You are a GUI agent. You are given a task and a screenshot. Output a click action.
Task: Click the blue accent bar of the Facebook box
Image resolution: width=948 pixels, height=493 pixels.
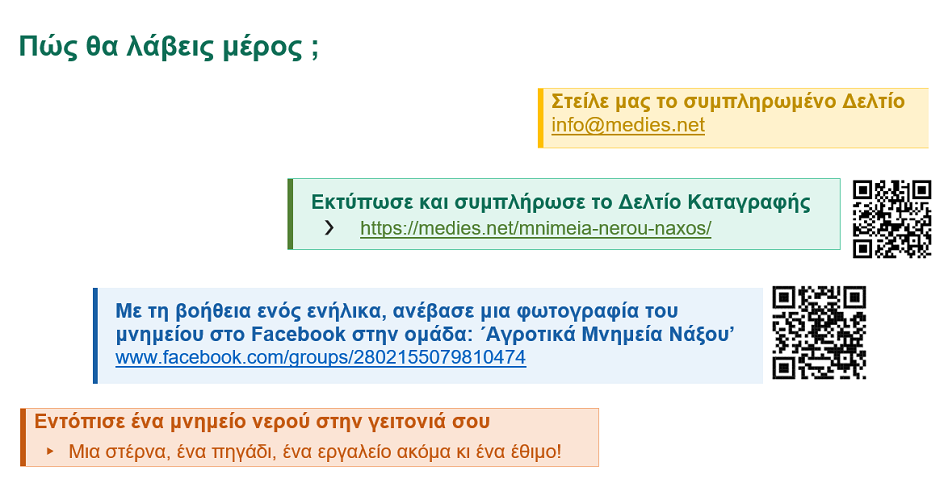pos(96,335)
